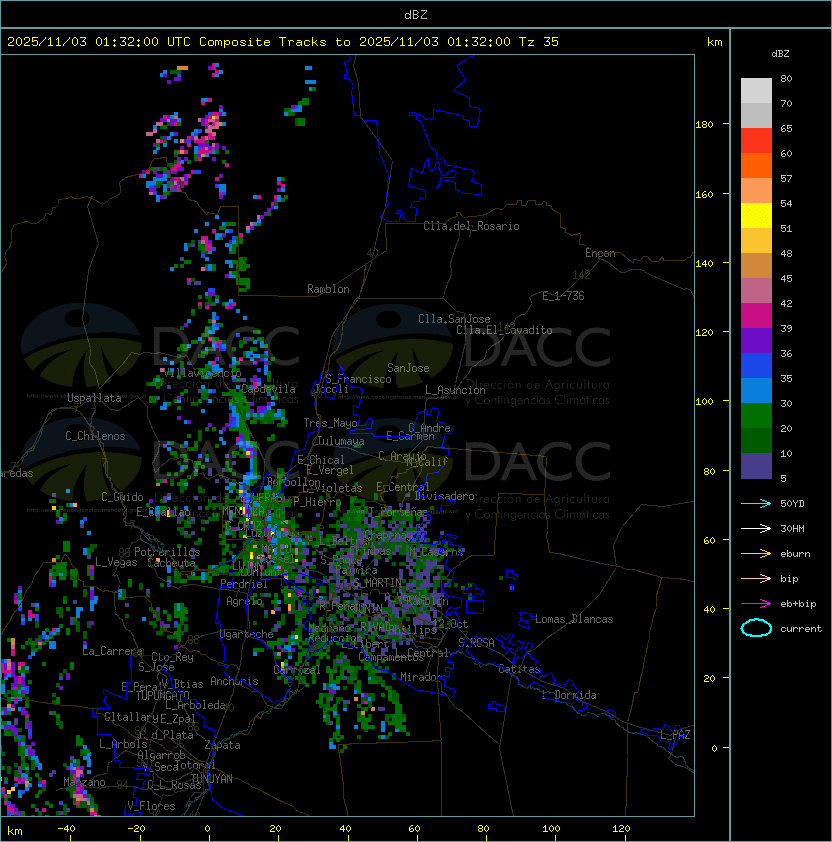Click the pink bip arrow in legend
Image resolution: width=832 pixels, height=842 pixels.
(x=756, y=578)
